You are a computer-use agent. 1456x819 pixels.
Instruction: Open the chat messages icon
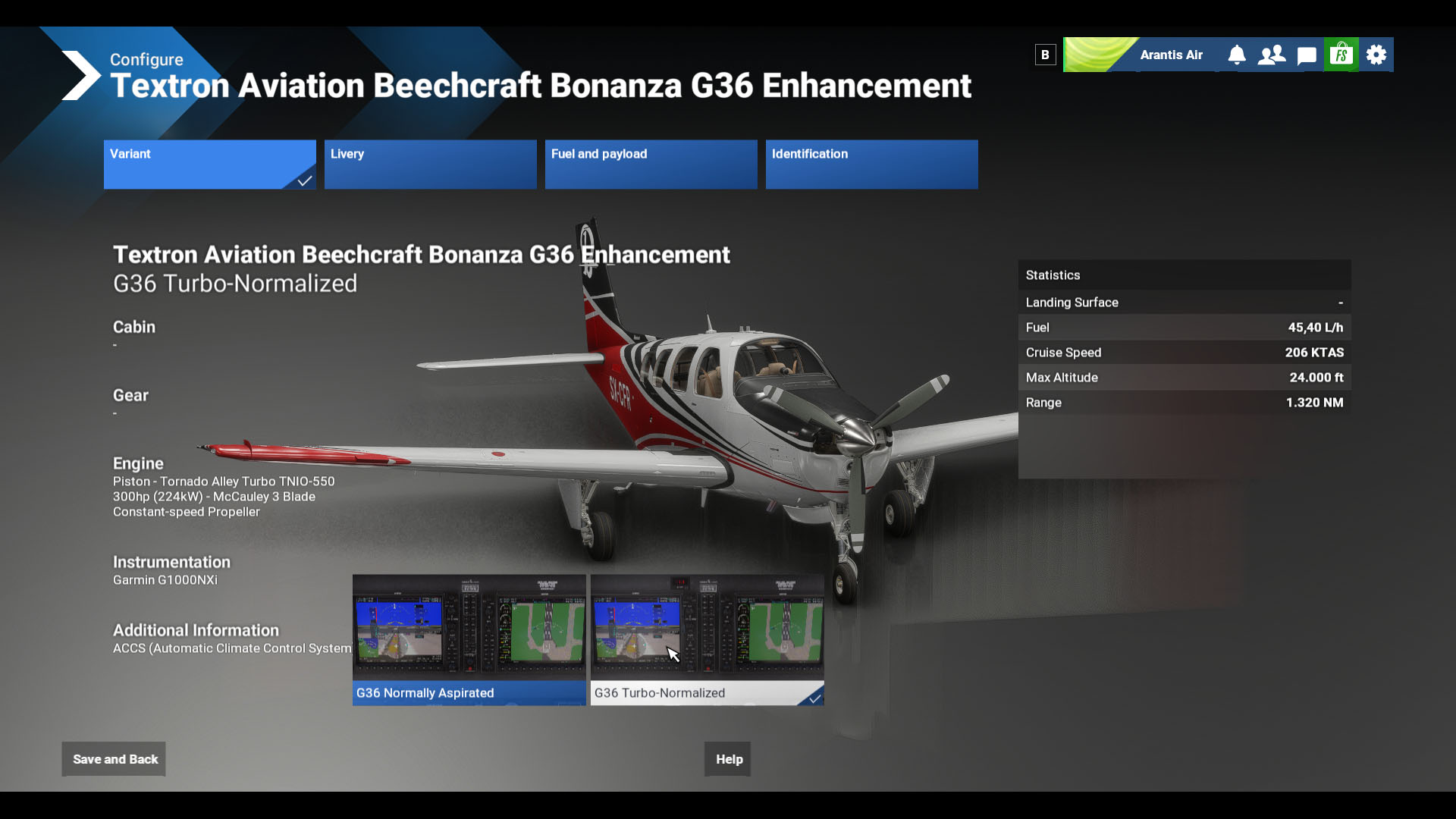tap(1307, 55)
